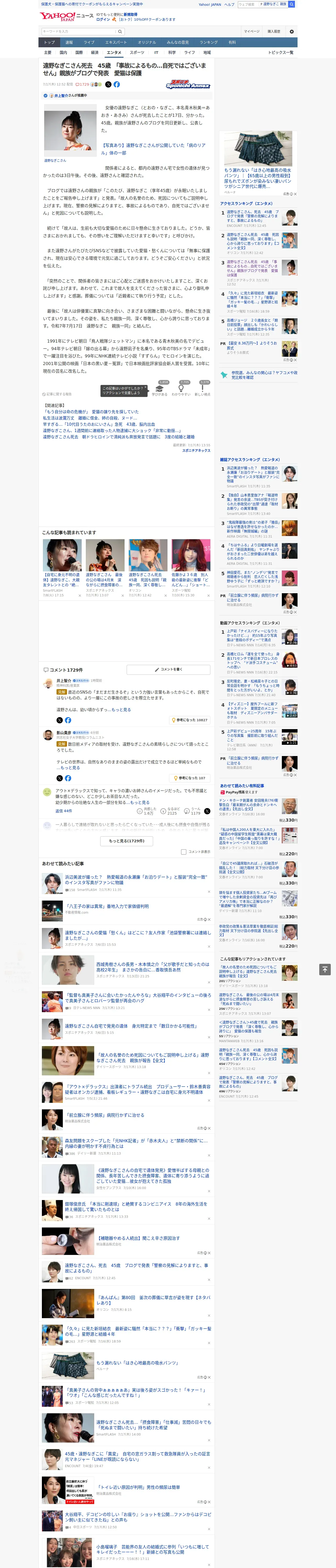Open the ヘルプ link at top
Screen dimensions: 336x1568
tap(229, 4)
